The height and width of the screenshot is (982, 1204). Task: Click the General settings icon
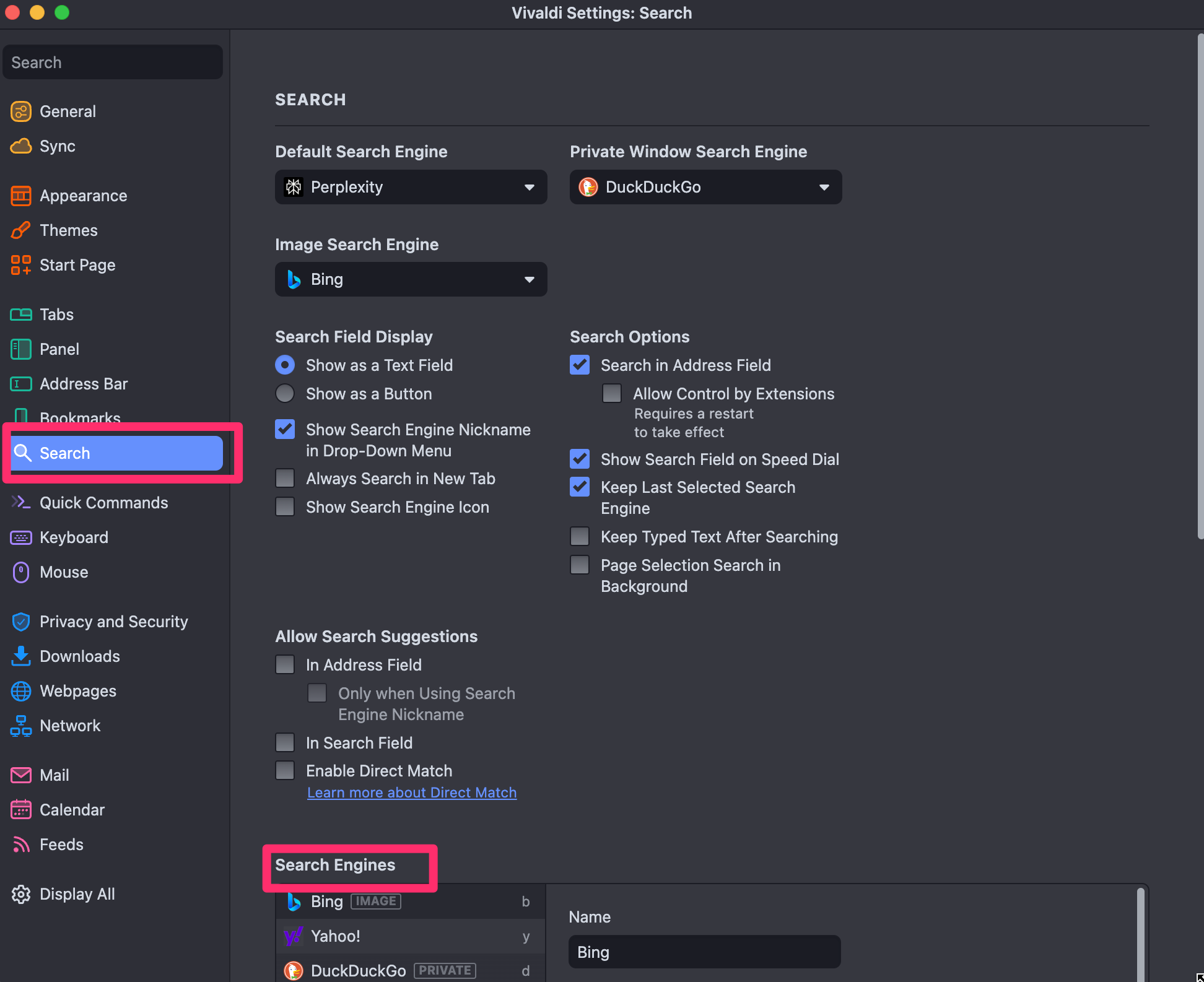21,111
